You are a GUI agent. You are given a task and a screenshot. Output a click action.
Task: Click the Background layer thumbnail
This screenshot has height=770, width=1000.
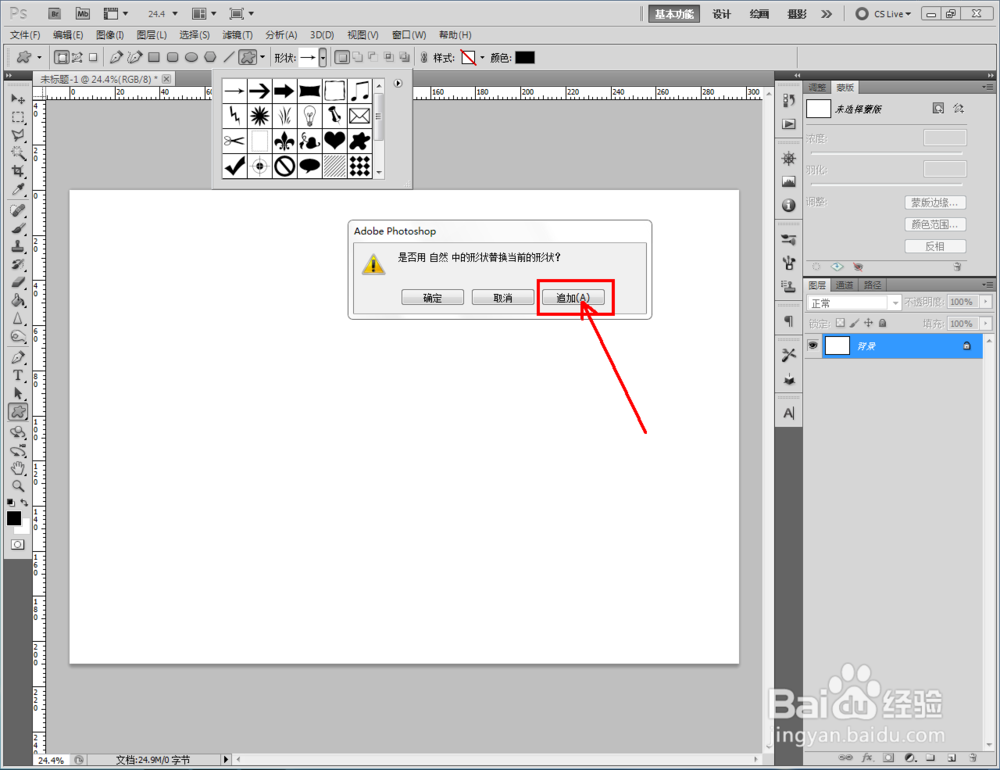(837, 346)
